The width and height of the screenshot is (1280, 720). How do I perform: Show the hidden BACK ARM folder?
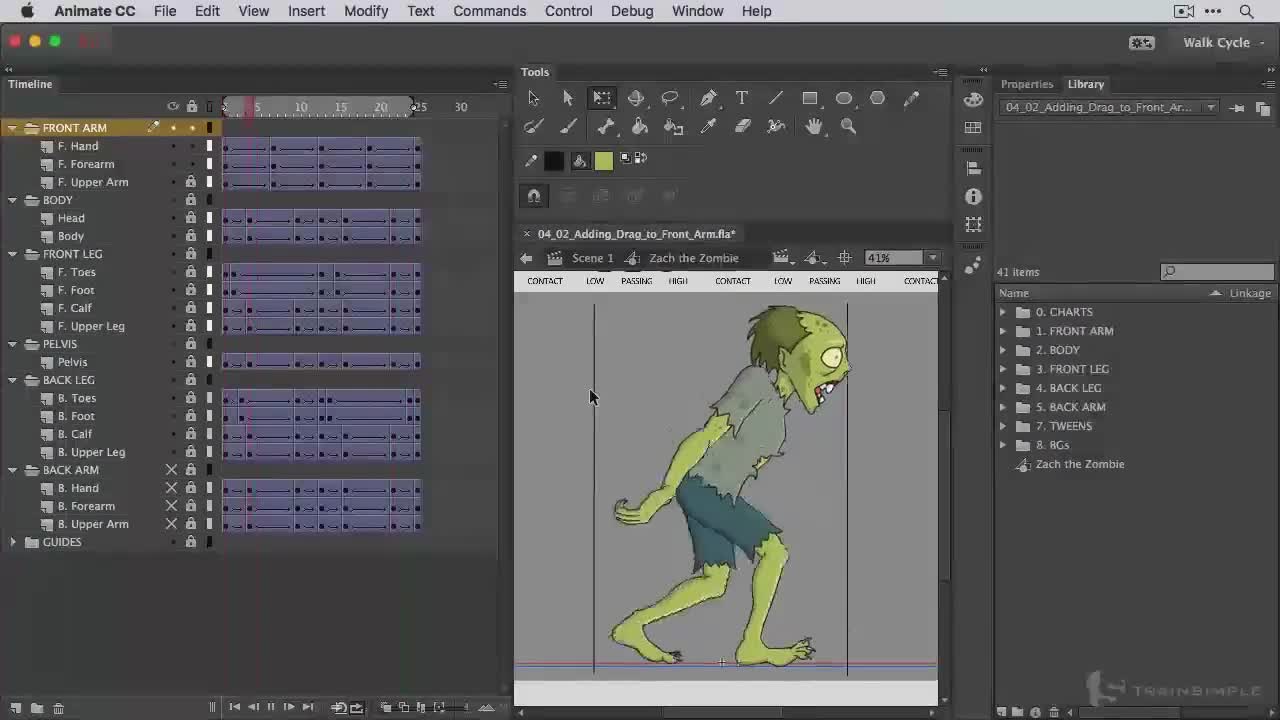[171, 470]
